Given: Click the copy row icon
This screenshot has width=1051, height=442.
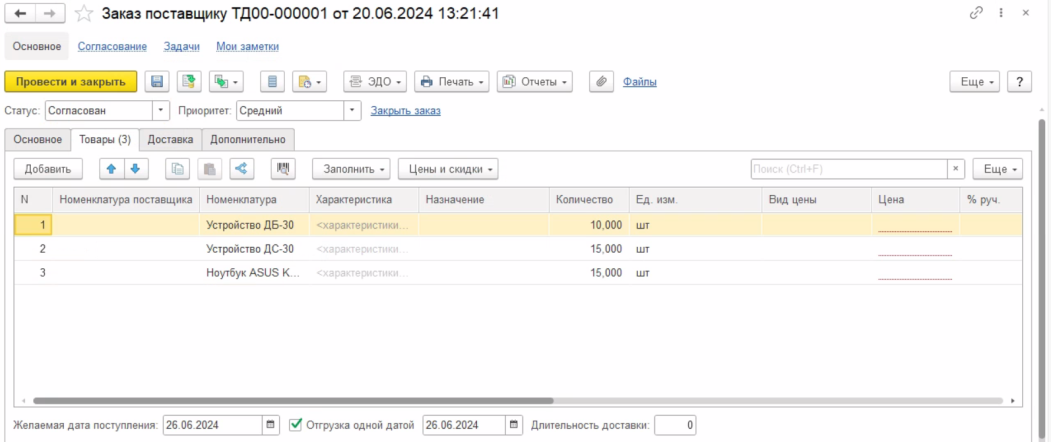Looking at the screenshot, I should coord(177,169).
